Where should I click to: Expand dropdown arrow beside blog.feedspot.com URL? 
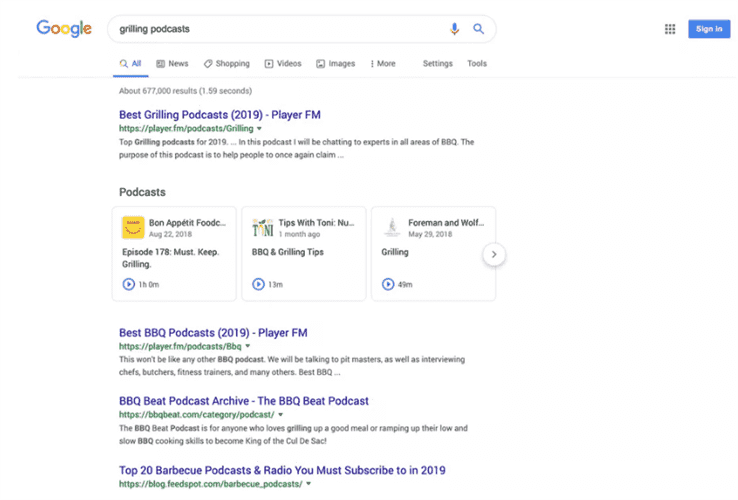(x=309, y=484)
